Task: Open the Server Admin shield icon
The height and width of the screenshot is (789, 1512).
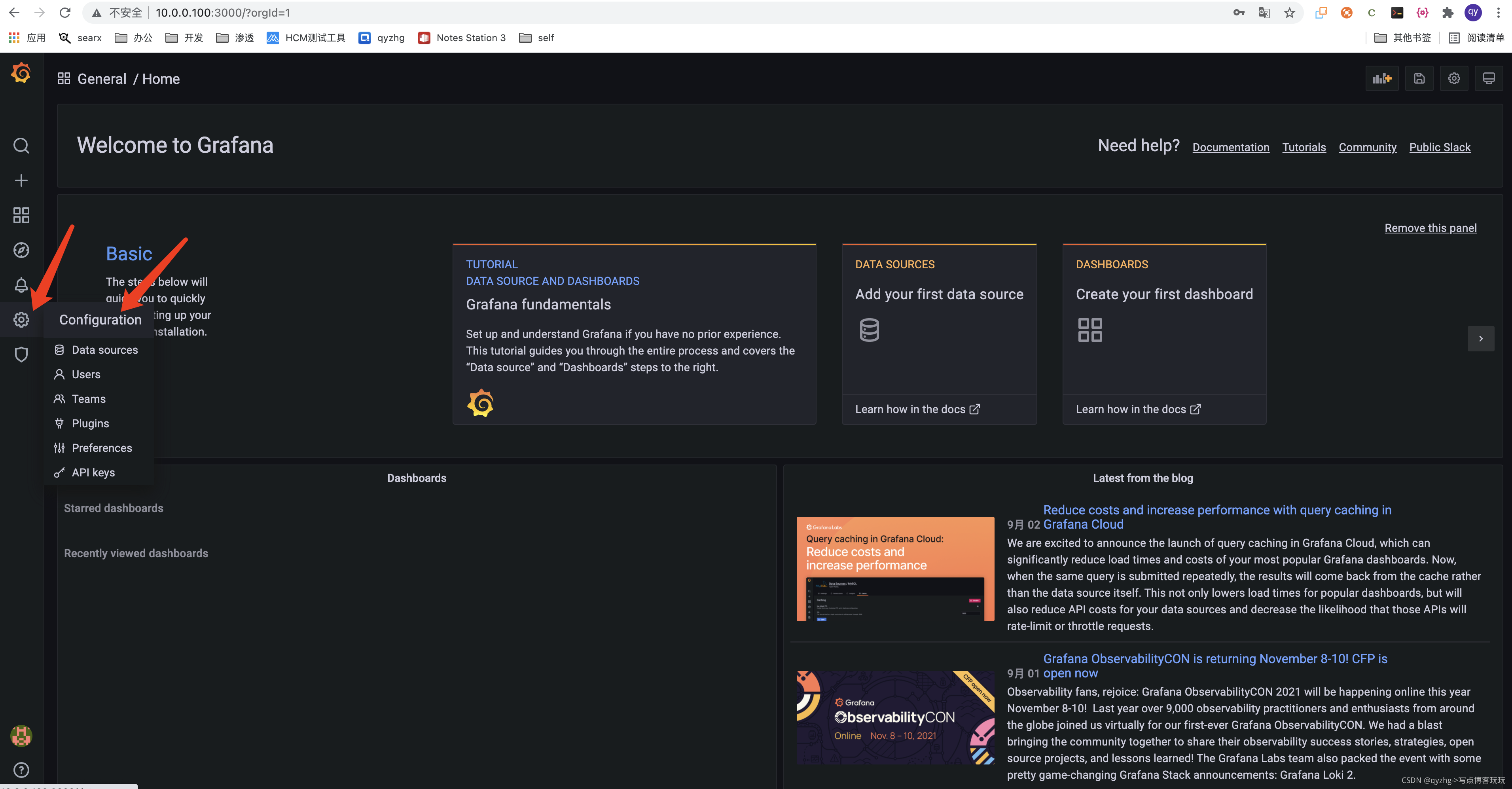Action: [21, 355]
